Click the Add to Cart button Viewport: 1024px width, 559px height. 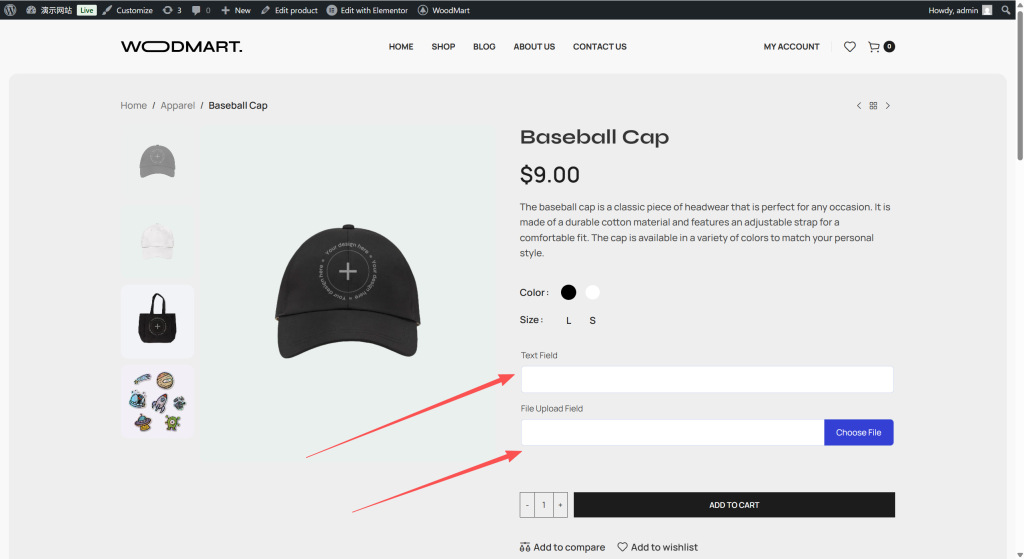point(734,505)
